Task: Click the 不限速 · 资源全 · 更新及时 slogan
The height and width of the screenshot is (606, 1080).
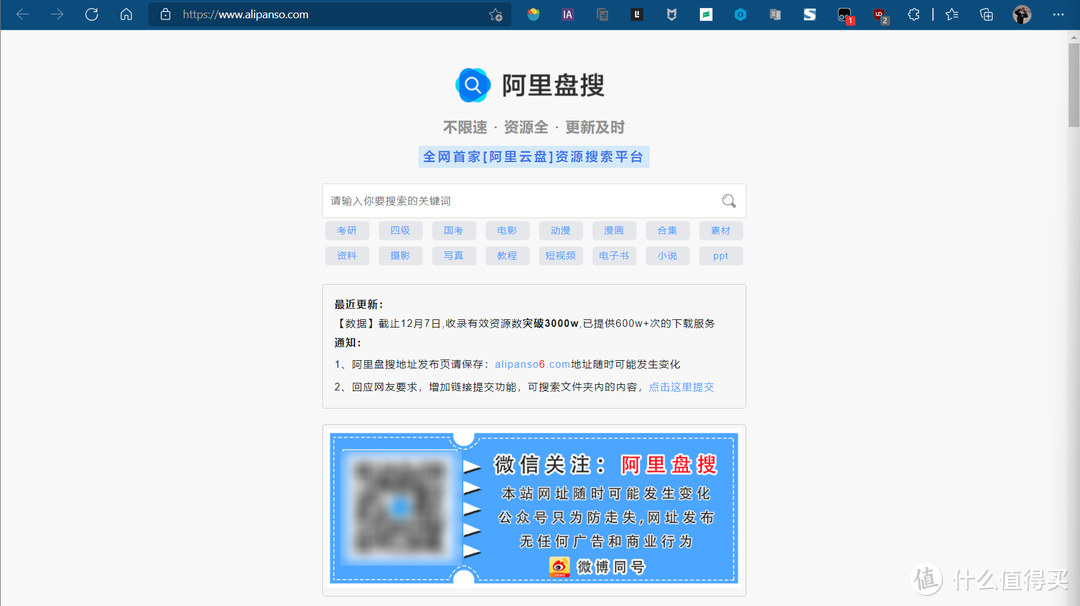Action: pos(533,127)
